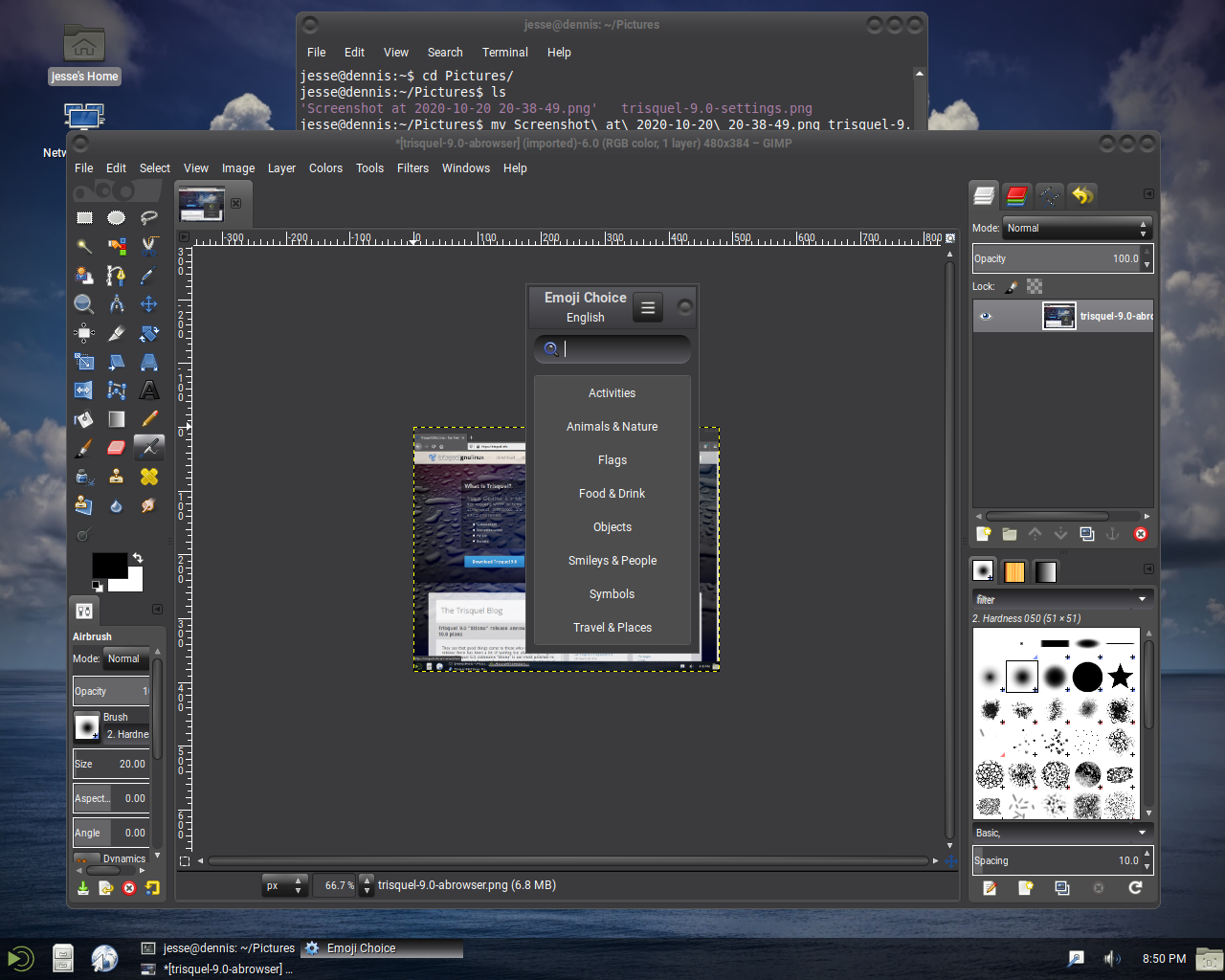Select the Rectangle Select tool

(x=84, y=218)
